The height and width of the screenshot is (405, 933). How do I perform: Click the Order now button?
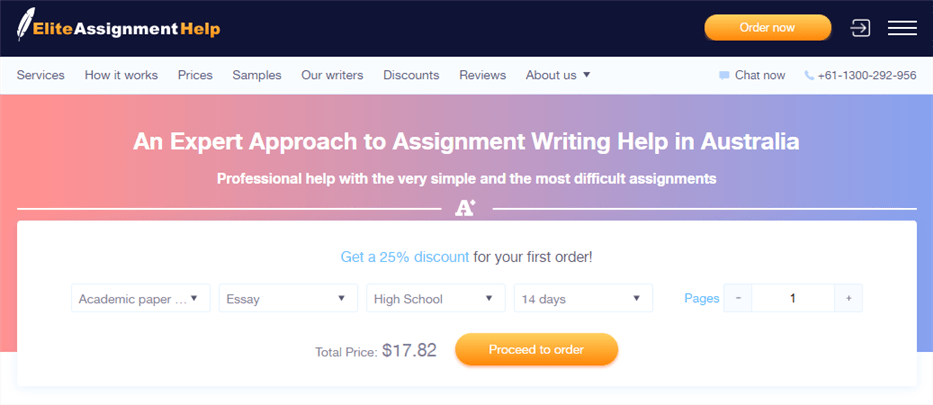pos(768,27)
